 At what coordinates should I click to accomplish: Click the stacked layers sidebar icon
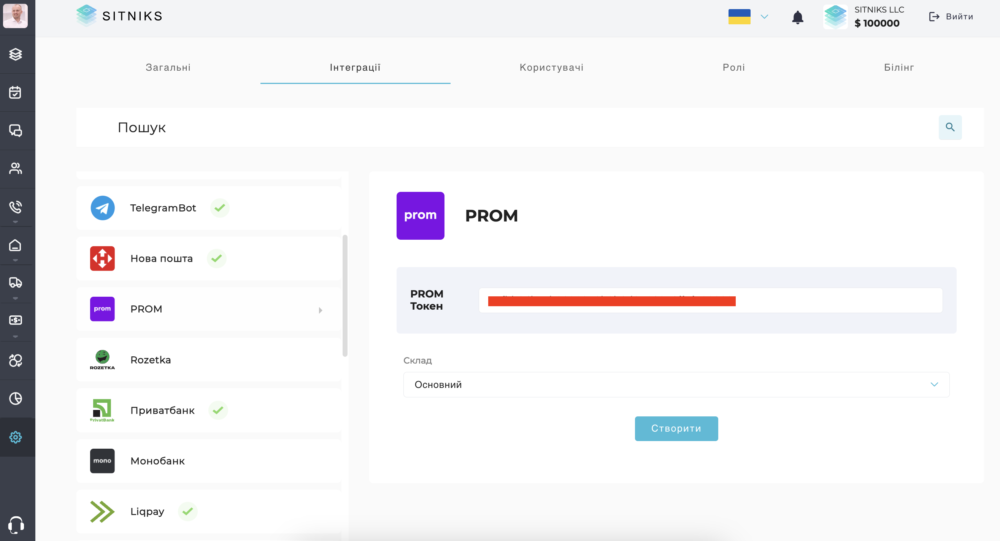[15, 54]
